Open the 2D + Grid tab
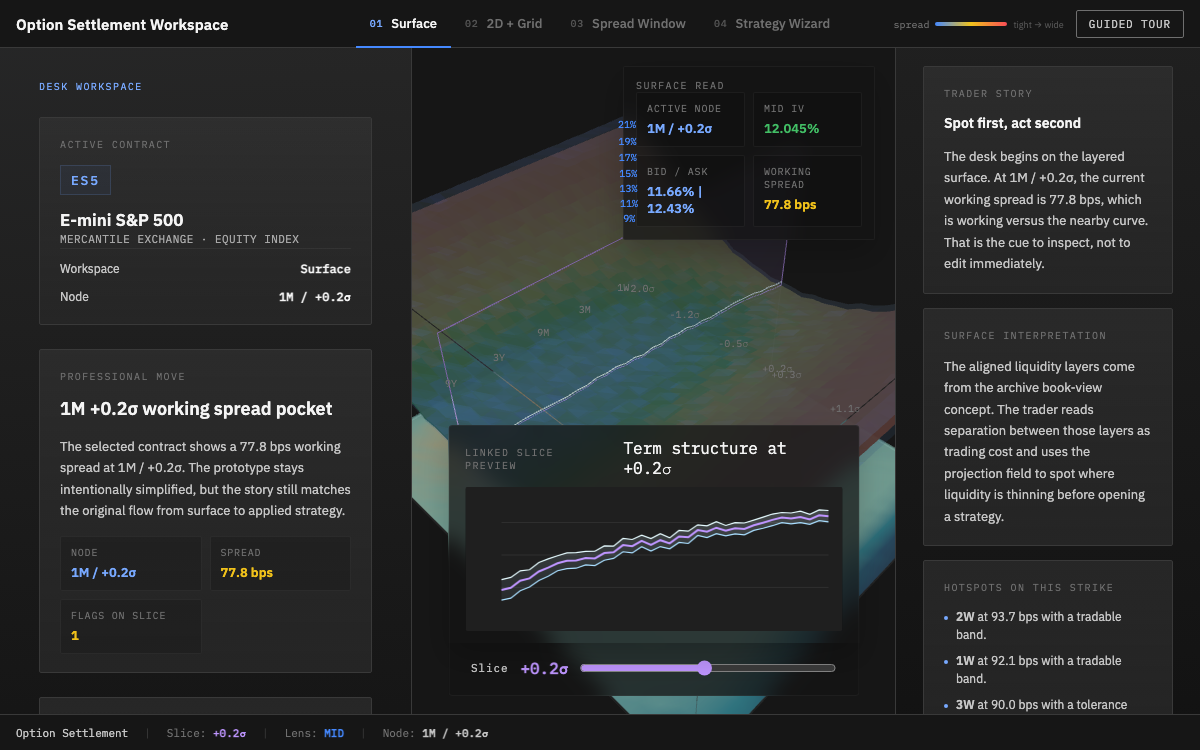1200x750 pixels. click(x=503, y=24)
